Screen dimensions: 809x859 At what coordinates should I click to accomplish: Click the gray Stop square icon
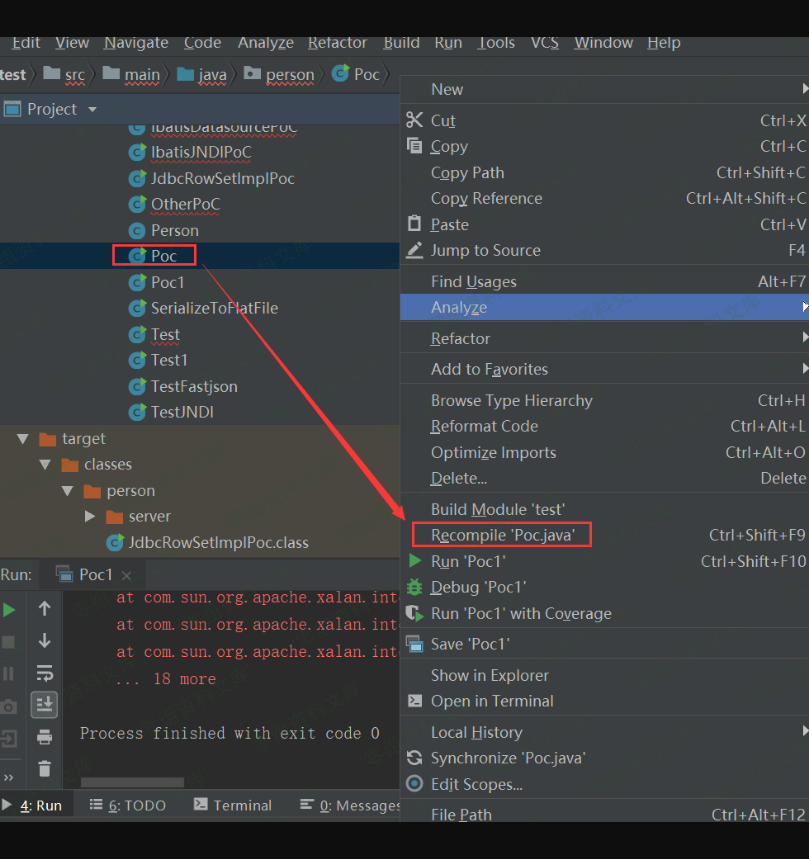coord(9,641)
